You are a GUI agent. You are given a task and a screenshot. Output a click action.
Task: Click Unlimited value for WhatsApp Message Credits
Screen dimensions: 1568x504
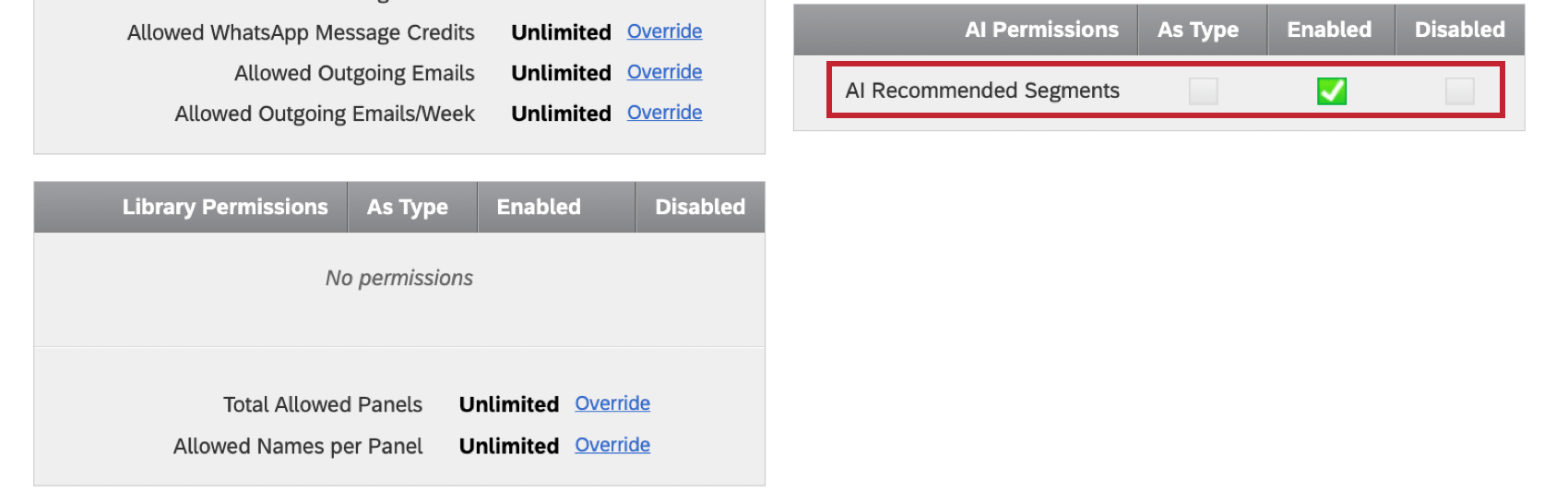coord(561,32)
